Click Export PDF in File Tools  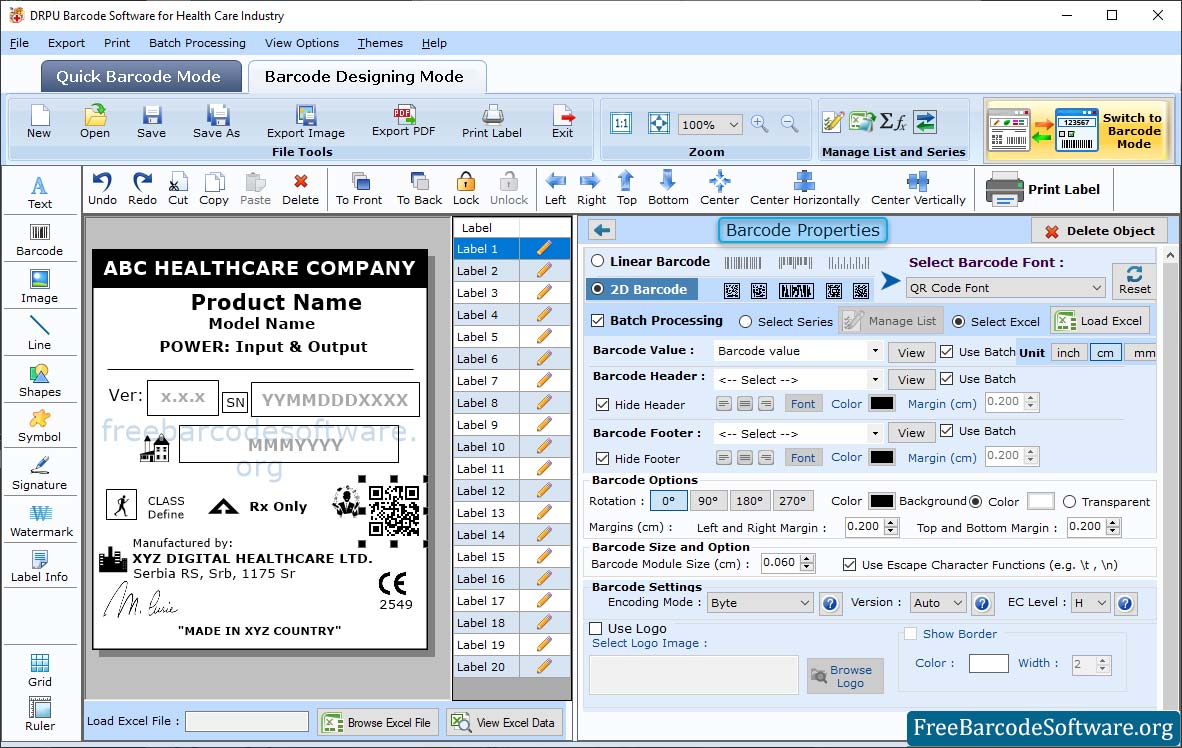pyautogui.click(x=403, y=121)
